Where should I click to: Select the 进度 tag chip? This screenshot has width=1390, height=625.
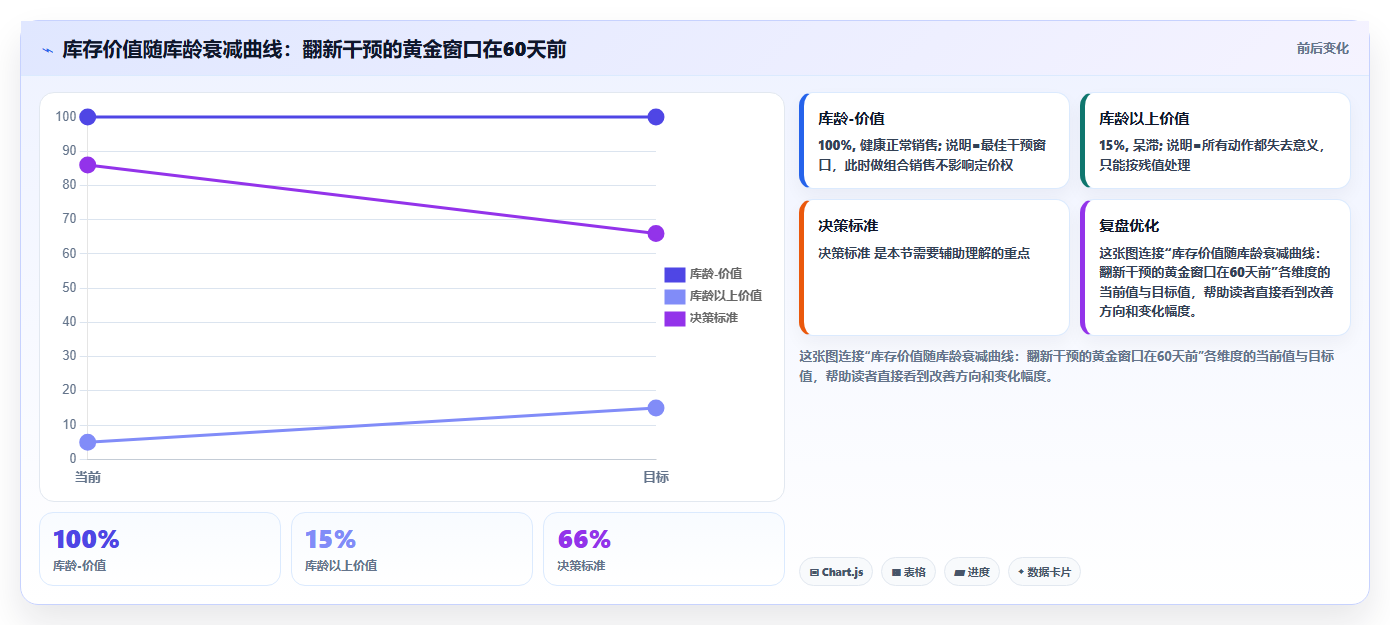[x=972, y=572]
